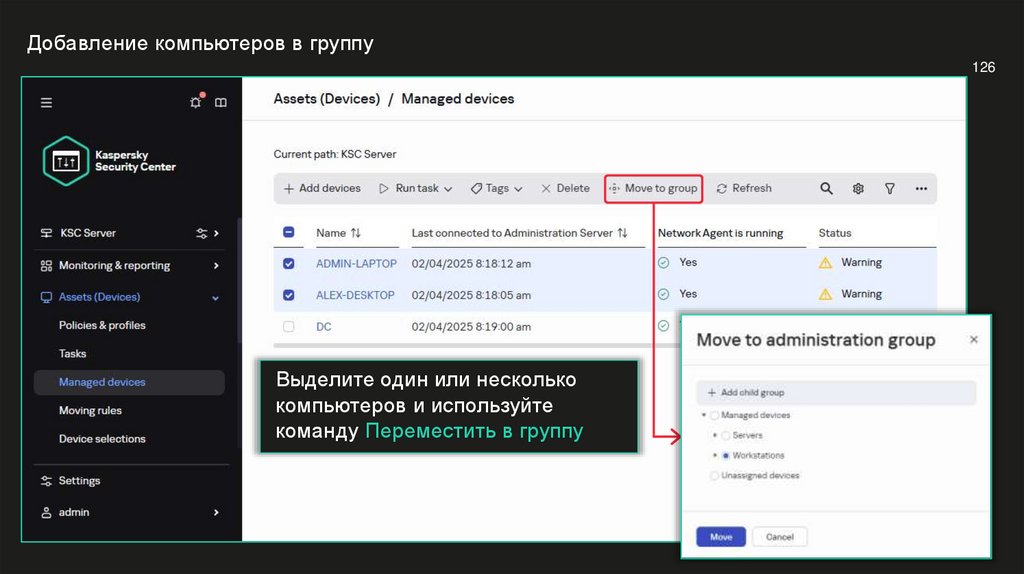Open Run task dropdown

coord(415,188)
